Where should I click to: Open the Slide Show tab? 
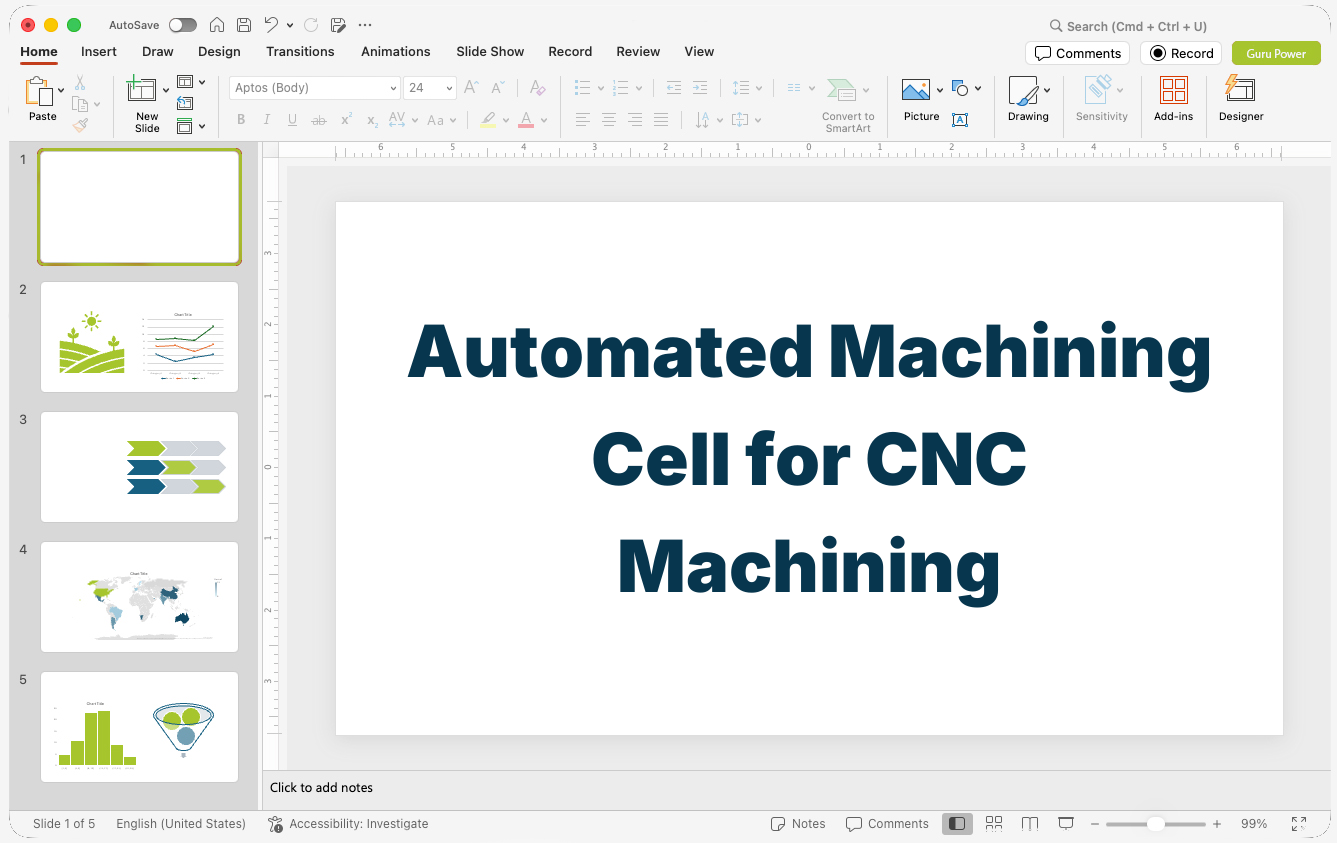(x=490, y=52)
